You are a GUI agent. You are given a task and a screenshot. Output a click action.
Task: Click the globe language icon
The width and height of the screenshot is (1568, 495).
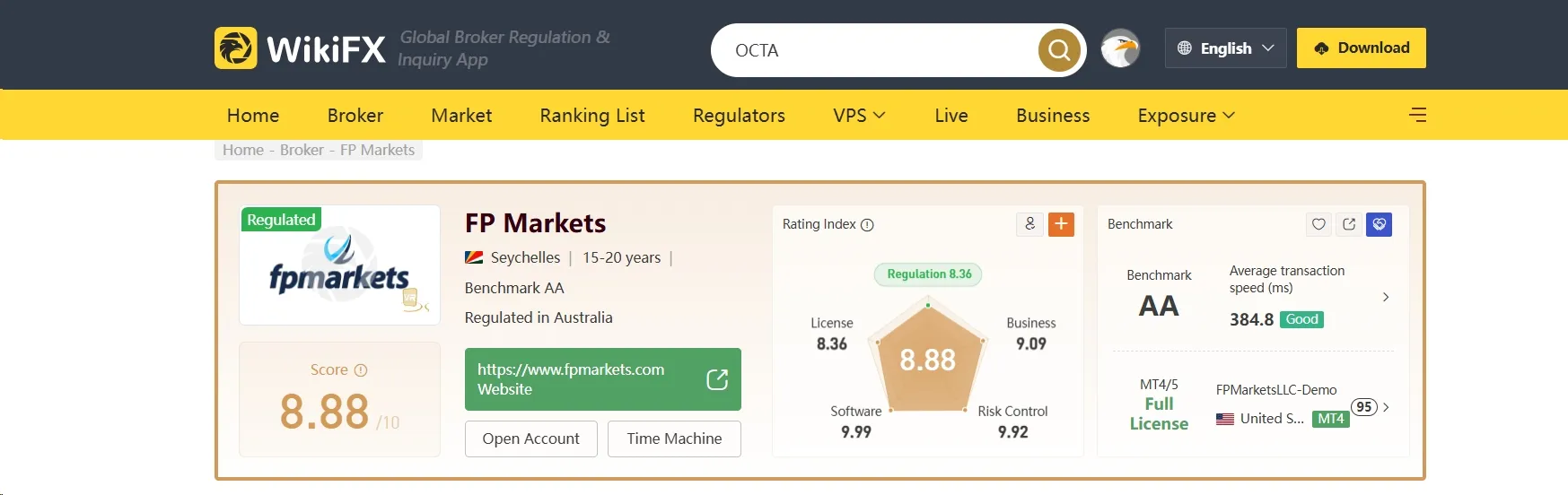tap(1185, 48)
